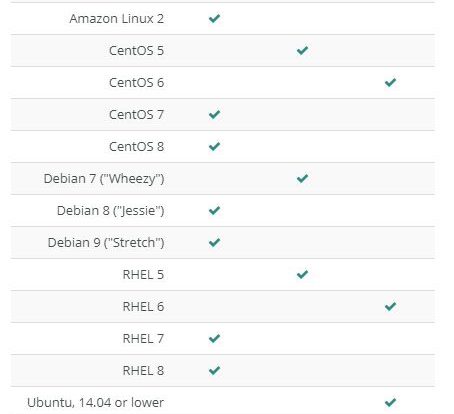Click the checkmark in RHEL 6 row
This screenshot has height=414, width=454.
click(x=390, y=306)
